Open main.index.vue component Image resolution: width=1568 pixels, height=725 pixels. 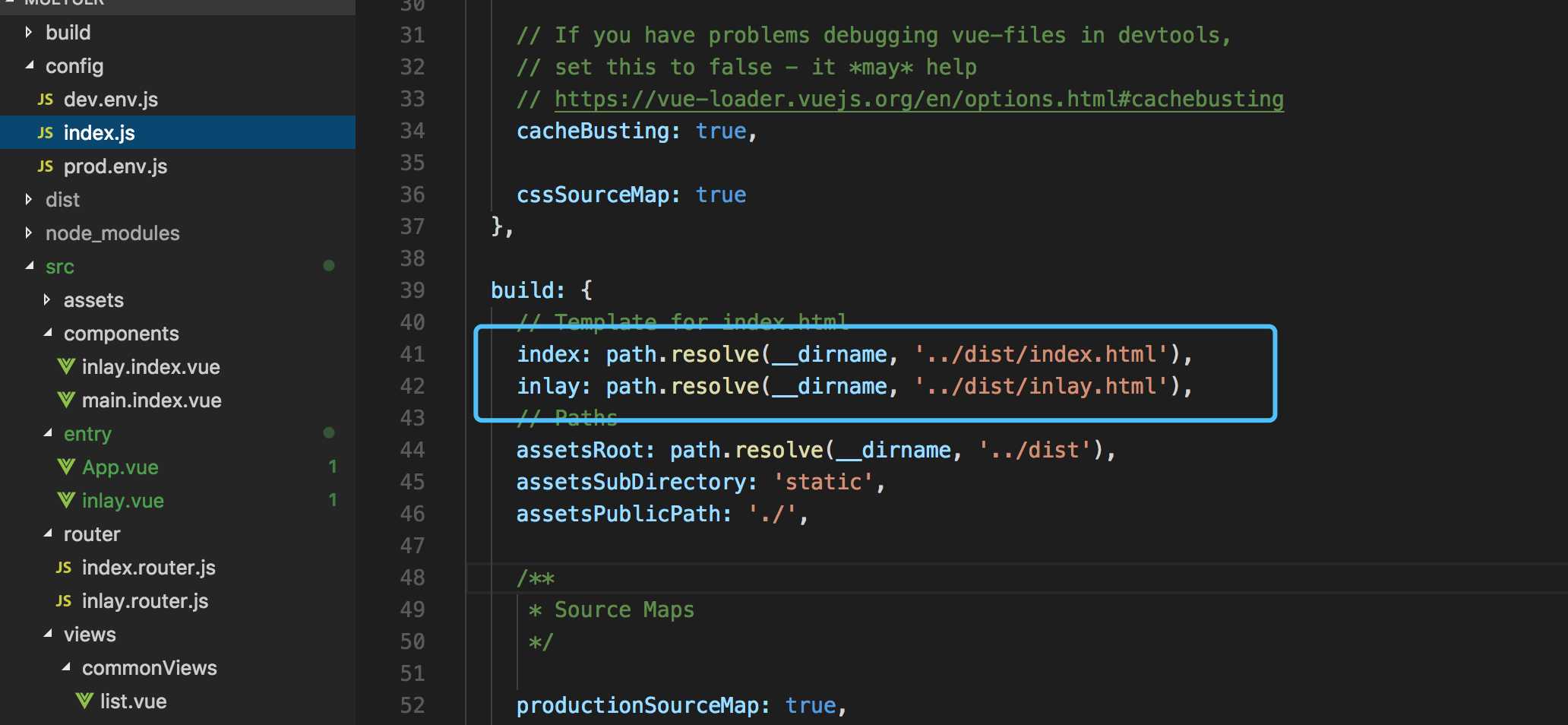152,400
